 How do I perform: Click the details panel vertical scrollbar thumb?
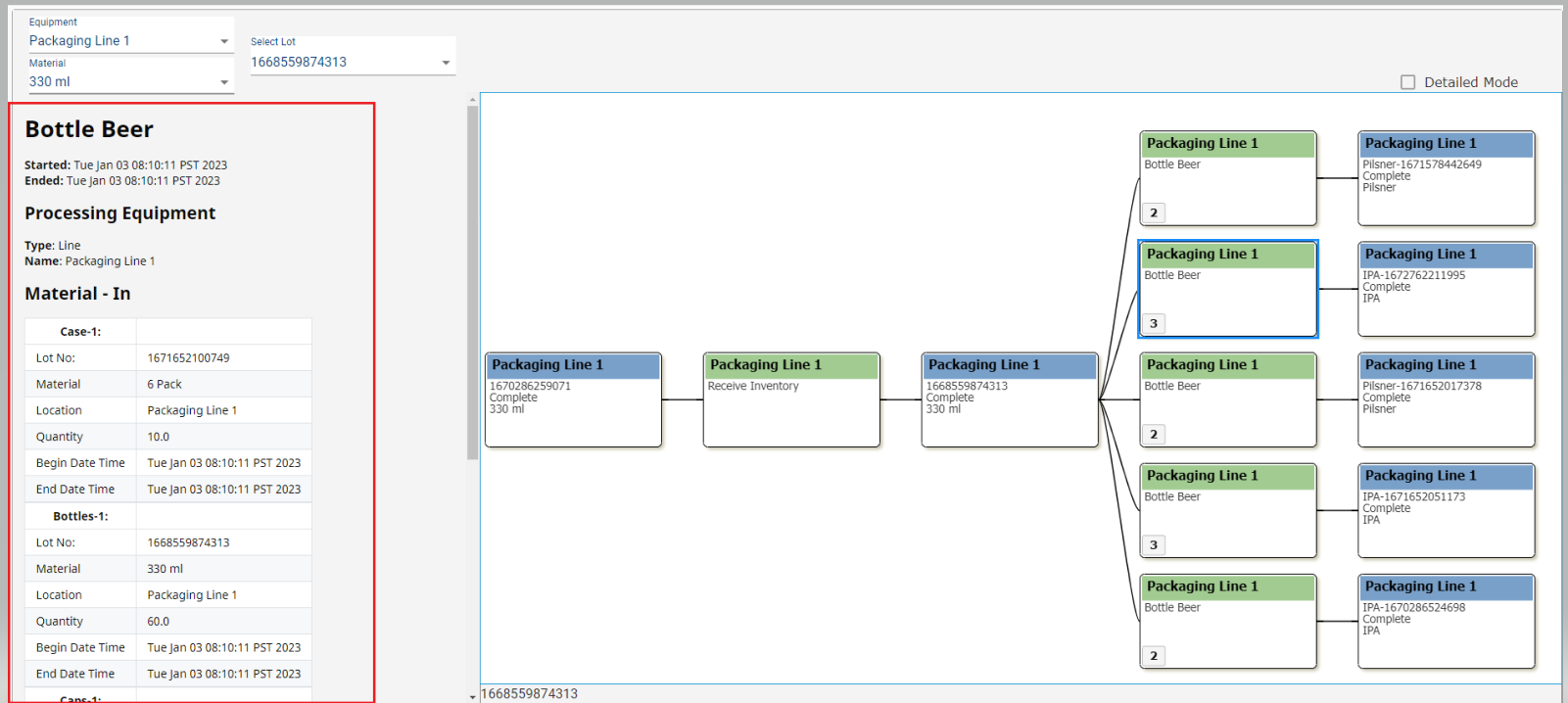coord(473,282)
